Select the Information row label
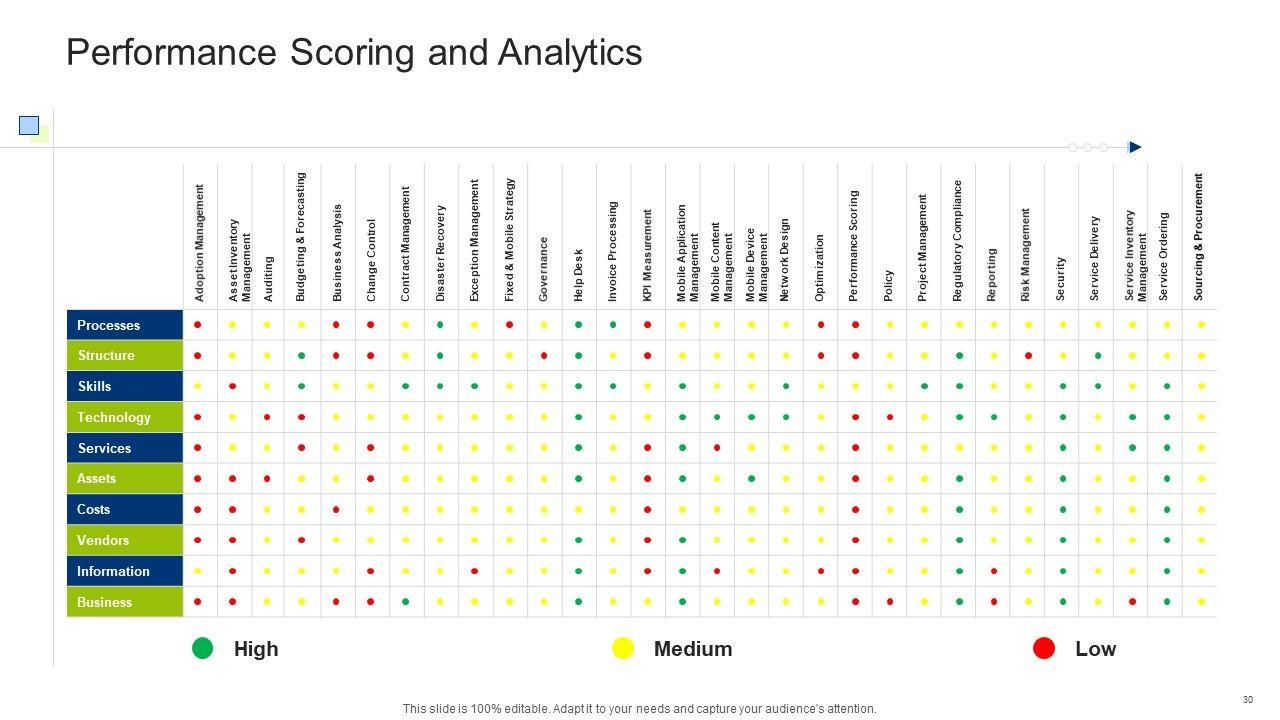 113,571
